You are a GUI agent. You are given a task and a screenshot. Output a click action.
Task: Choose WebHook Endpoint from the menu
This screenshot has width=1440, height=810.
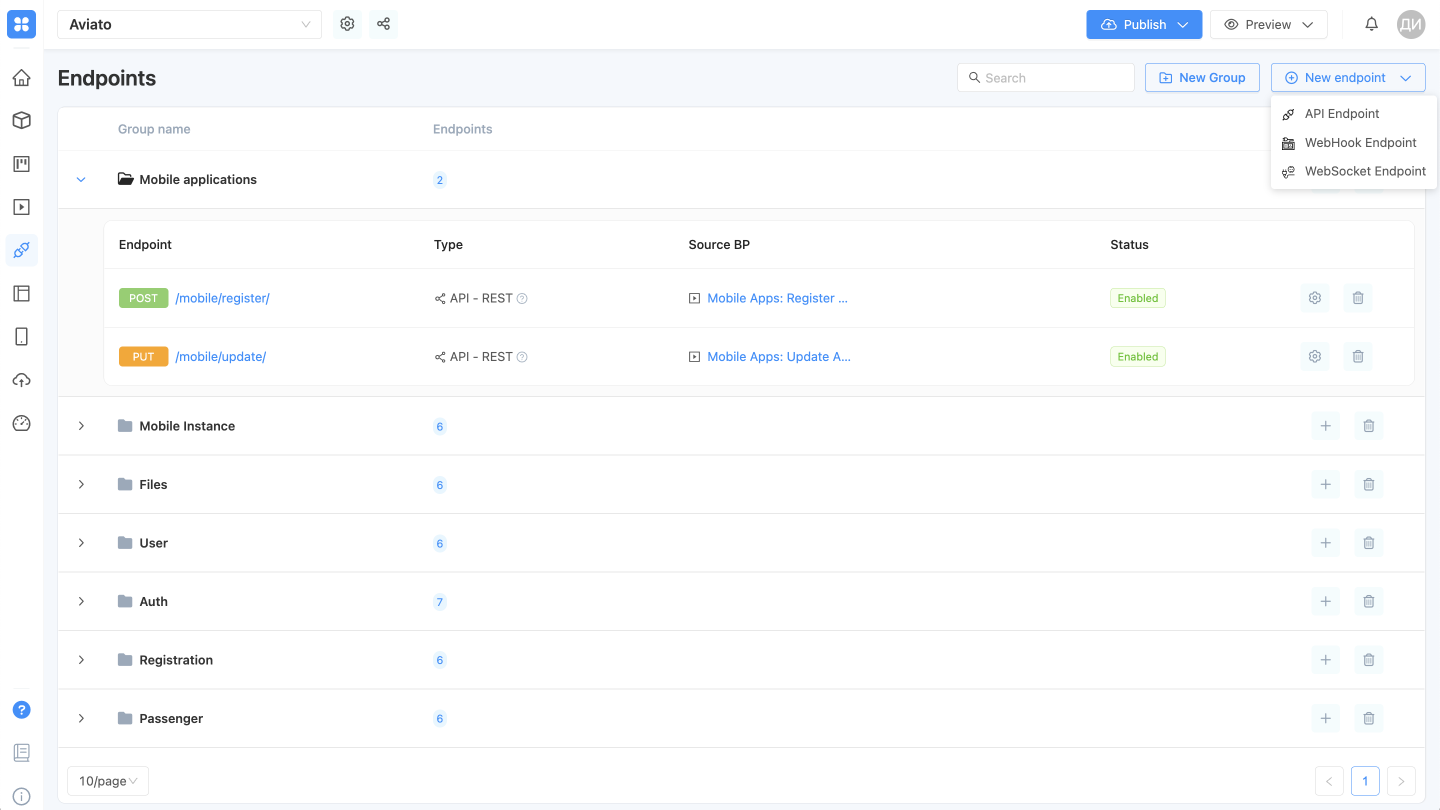pyautogui.click(x=1360, y=142)
